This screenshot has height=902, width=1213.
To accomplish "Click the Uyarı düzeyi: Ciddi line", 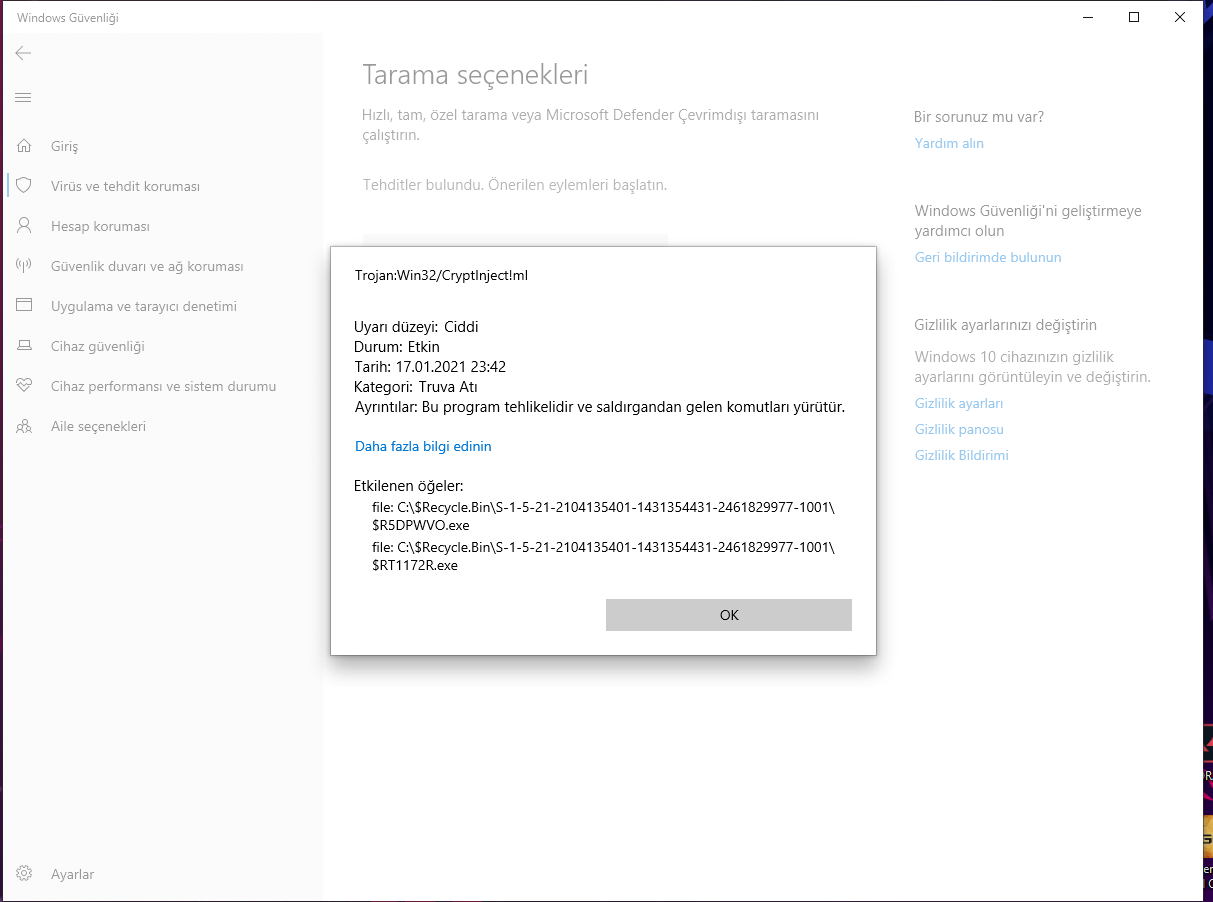I will (416, 327).
